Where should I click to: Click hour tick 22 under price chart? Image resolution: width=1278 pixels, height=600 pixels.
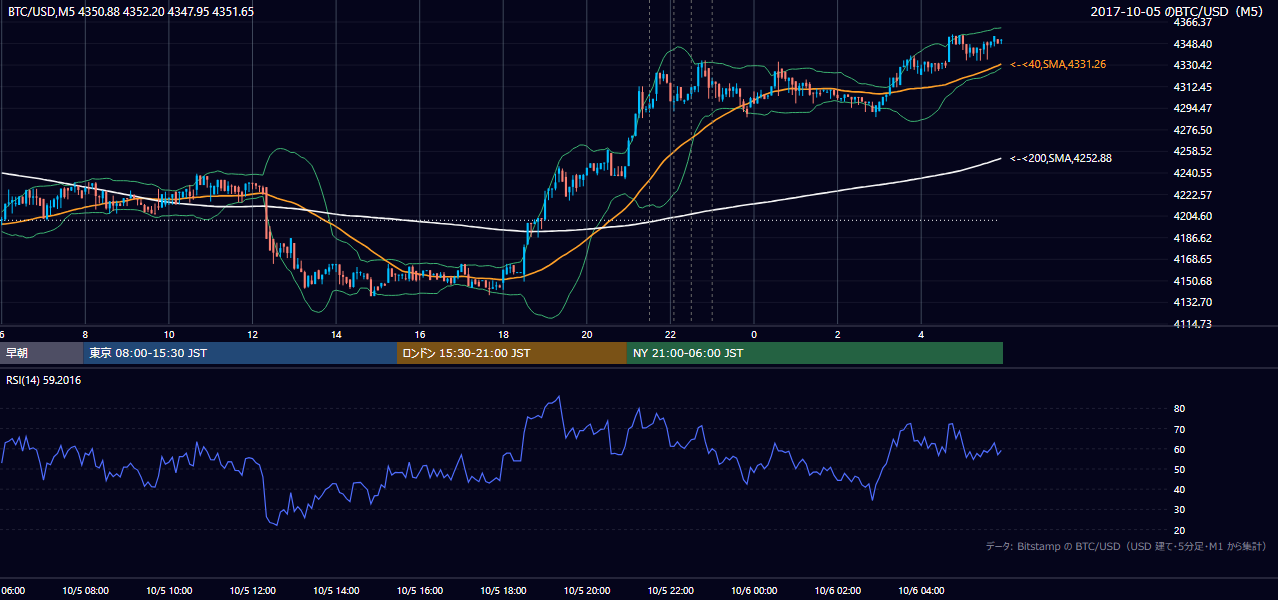pos(671,334)
